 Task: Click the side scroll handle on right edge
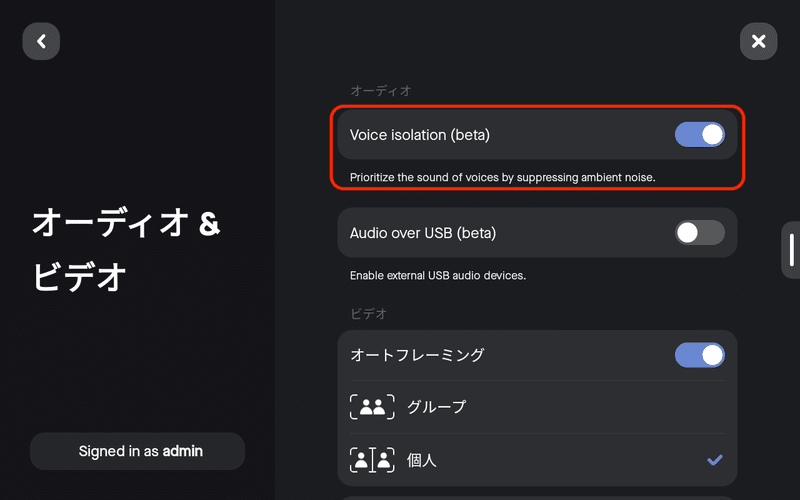click(791, 250)
